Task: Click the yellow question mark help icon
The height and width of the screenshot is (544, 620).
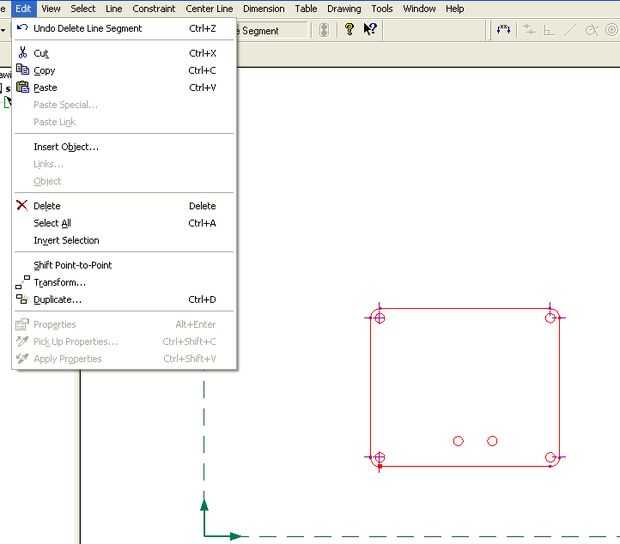Action: tap(349, 29)
